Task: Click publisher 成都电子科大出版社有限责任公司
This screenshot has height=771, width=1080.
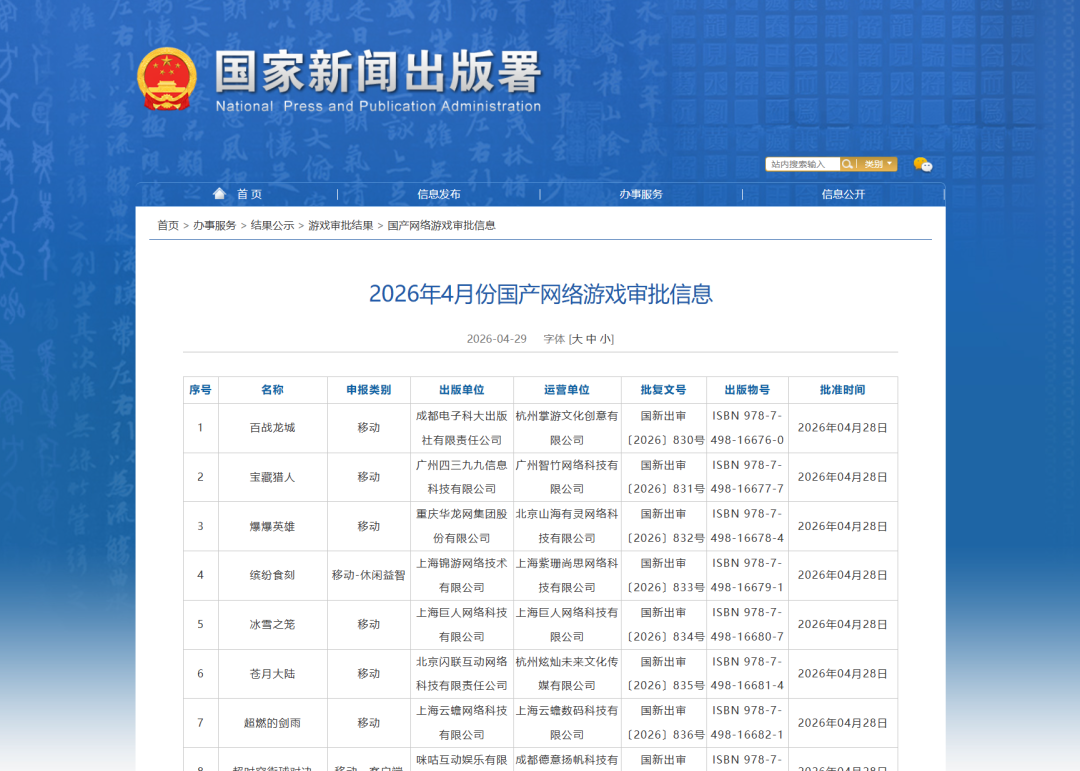Action: coord(461,428)
